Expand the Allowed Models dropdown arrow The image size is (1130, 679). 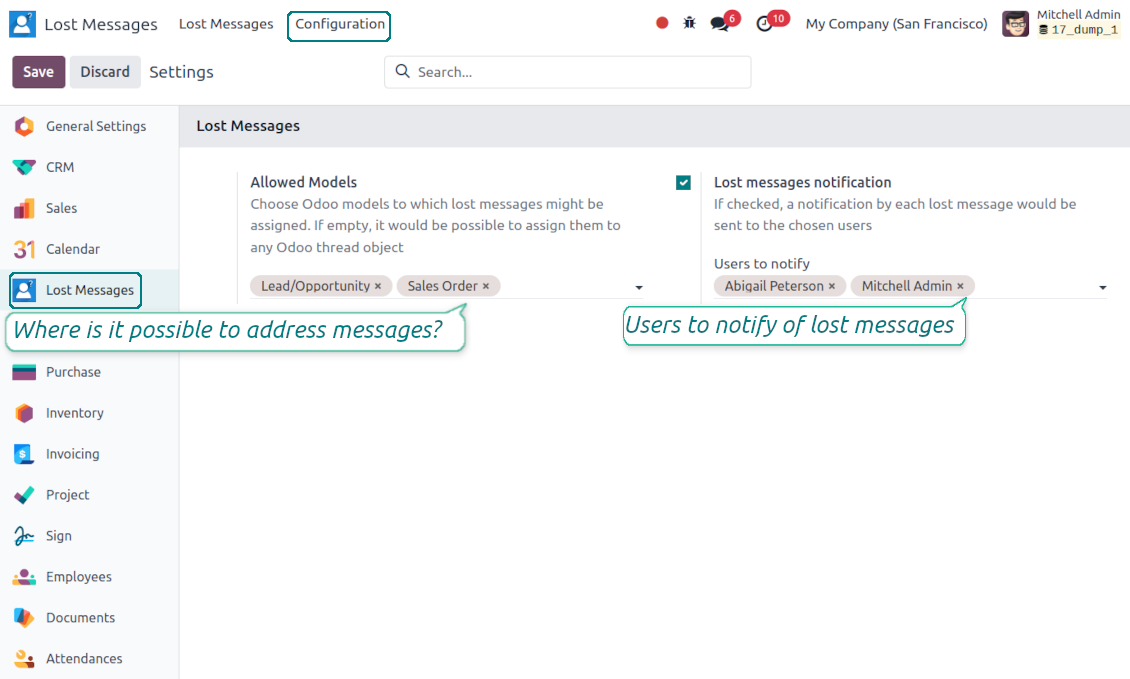pos(639,288)
